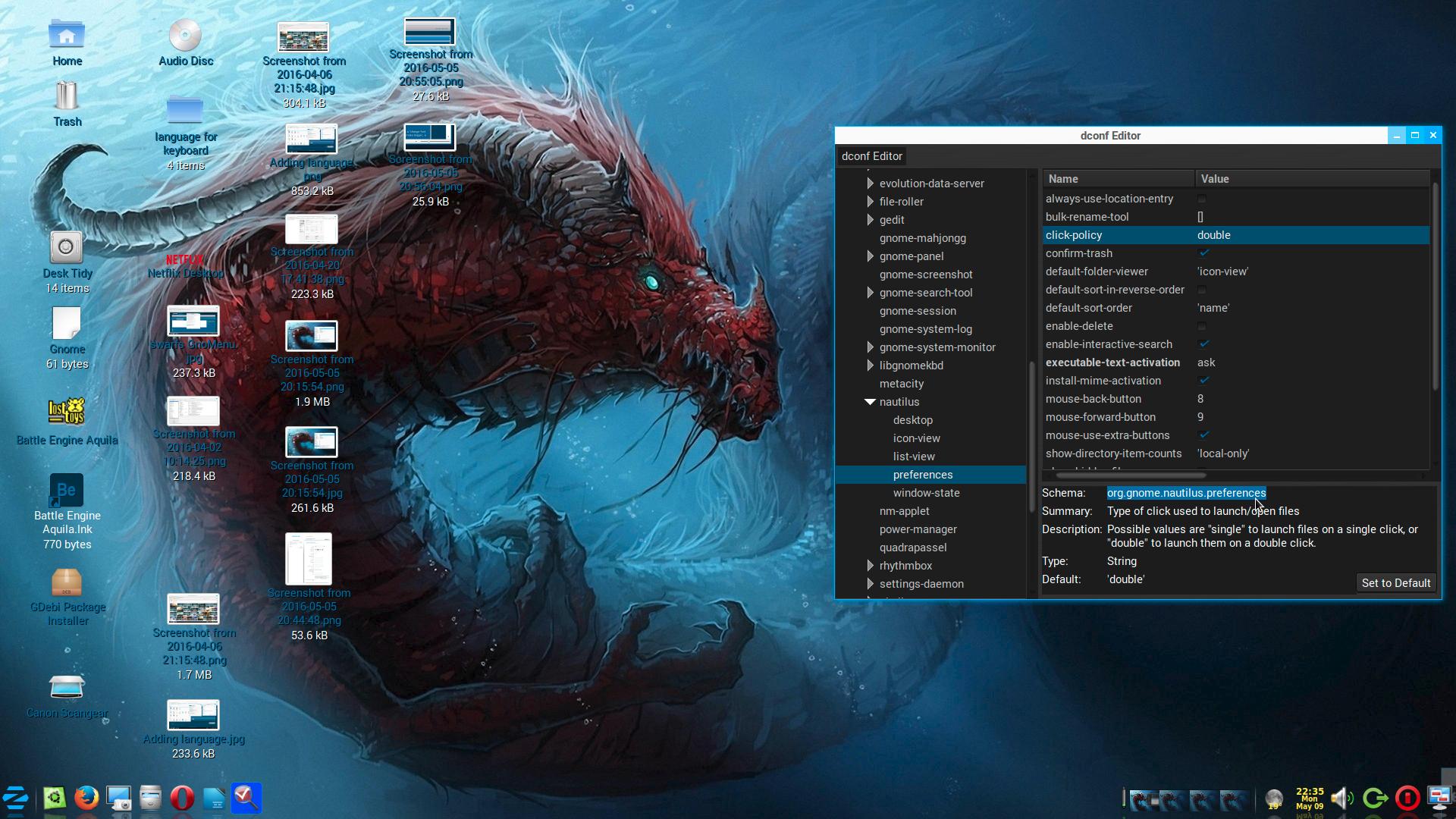Click the red power button icon
This screenshot has height=819, width=1456.
coord(1407,798)
